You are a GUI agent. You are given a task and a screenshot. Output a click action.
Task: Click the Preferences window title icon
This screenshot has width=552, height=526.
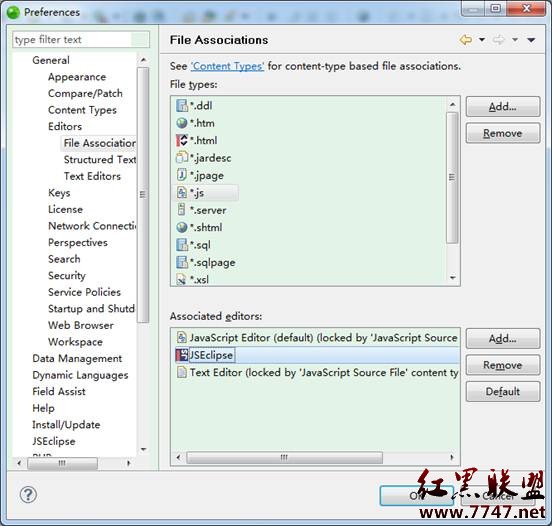(x=13, y=12)
